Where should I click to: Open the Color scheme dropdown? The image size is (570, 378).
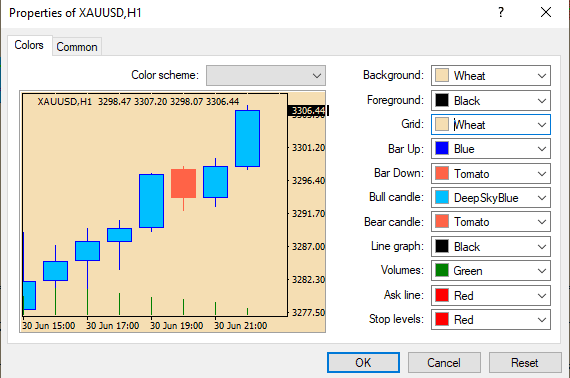pos(266,76)
